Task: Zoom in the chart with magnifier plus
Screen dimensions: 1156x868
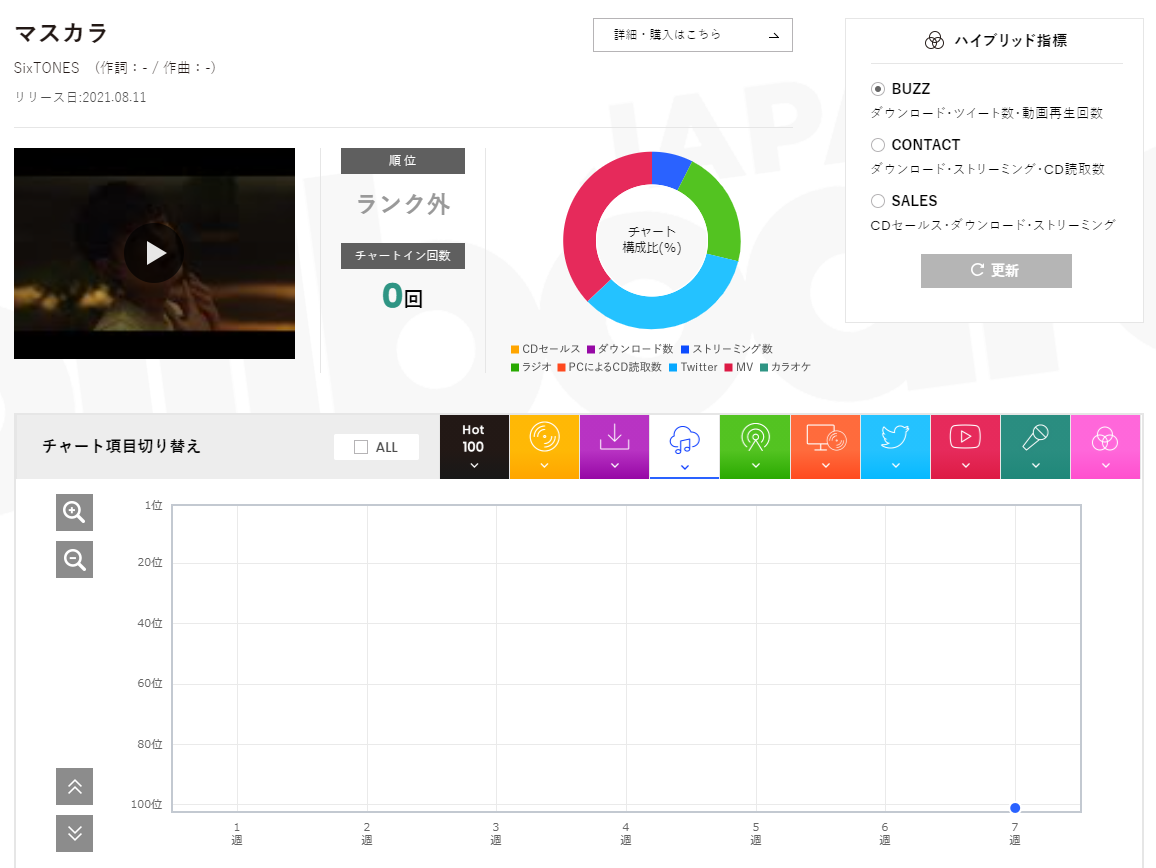Action: (74, 513)
